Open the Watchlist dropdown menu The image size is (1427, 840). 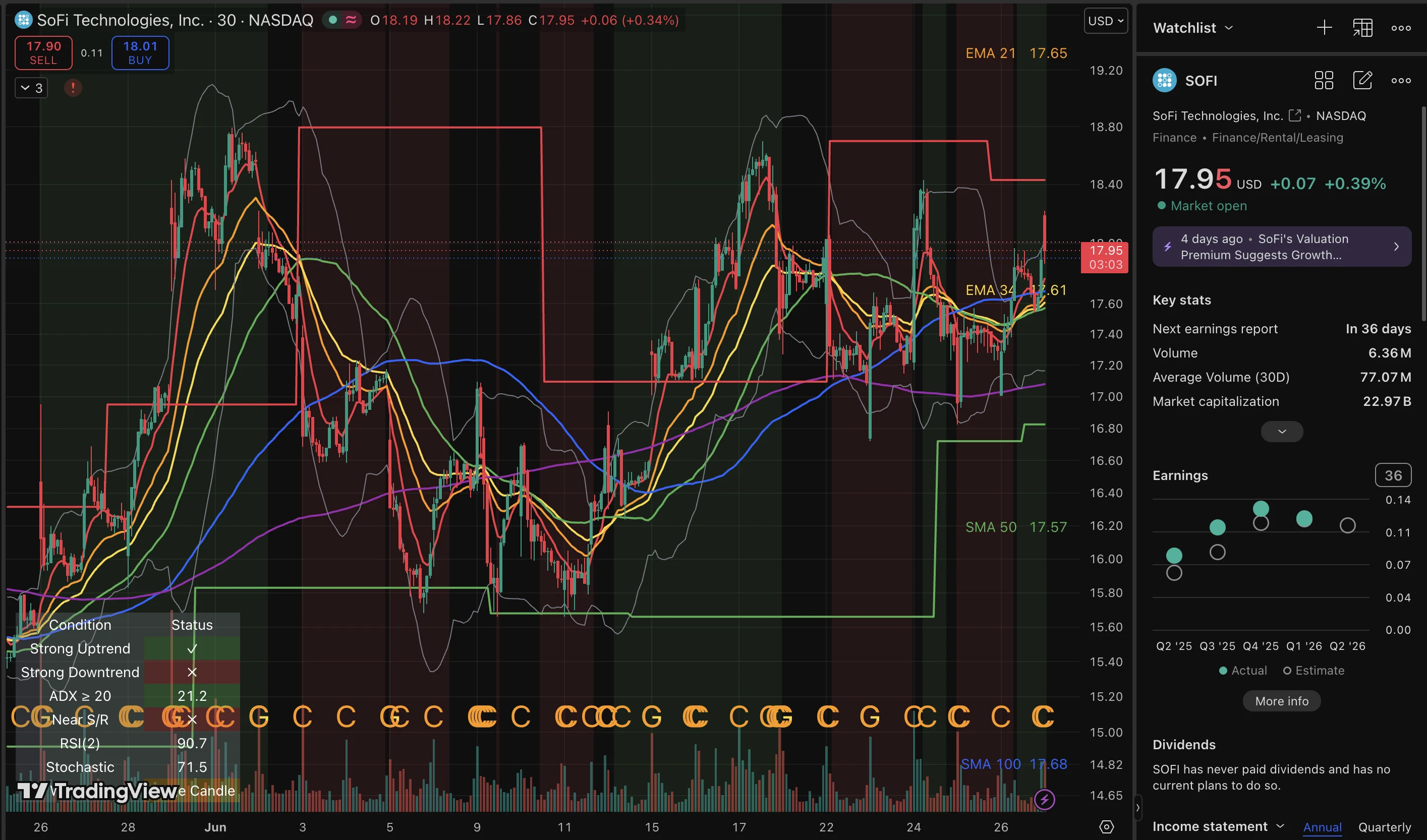[x=1192, y=28]
